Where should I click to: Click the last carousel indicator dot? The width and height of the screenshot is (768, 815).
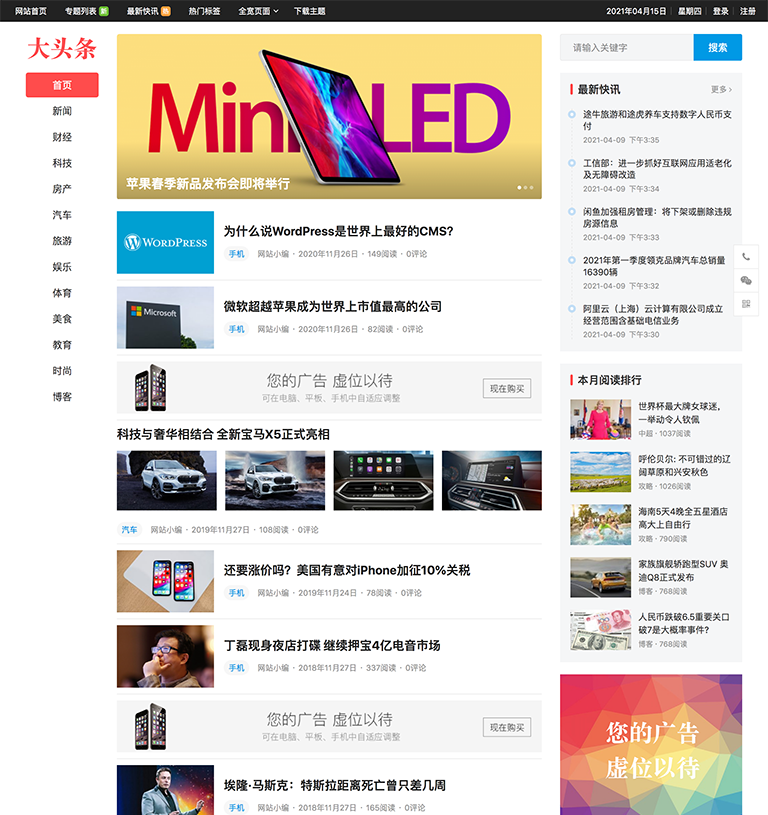tap(532, 187)
